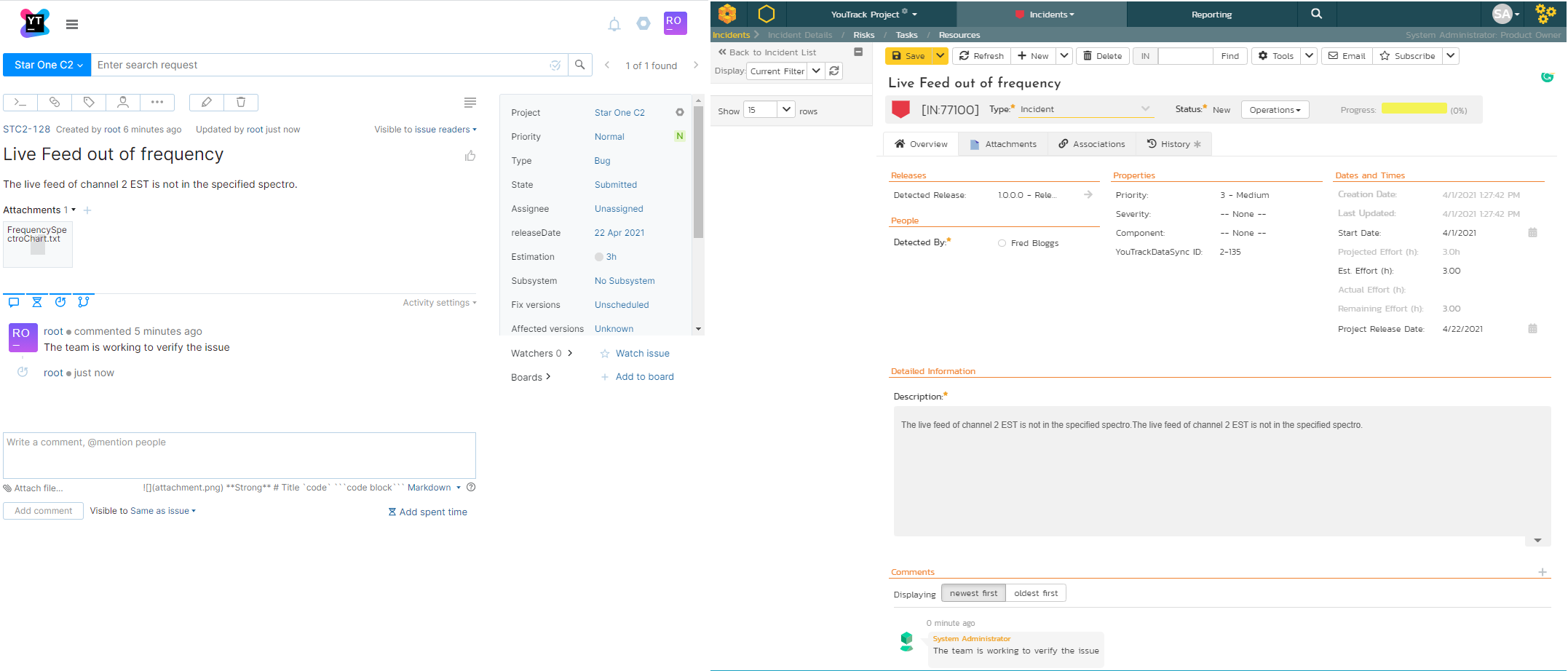The height and width of the screenshot is (671, 1568).
Task: Click the link issue icon
Action: 55,103
